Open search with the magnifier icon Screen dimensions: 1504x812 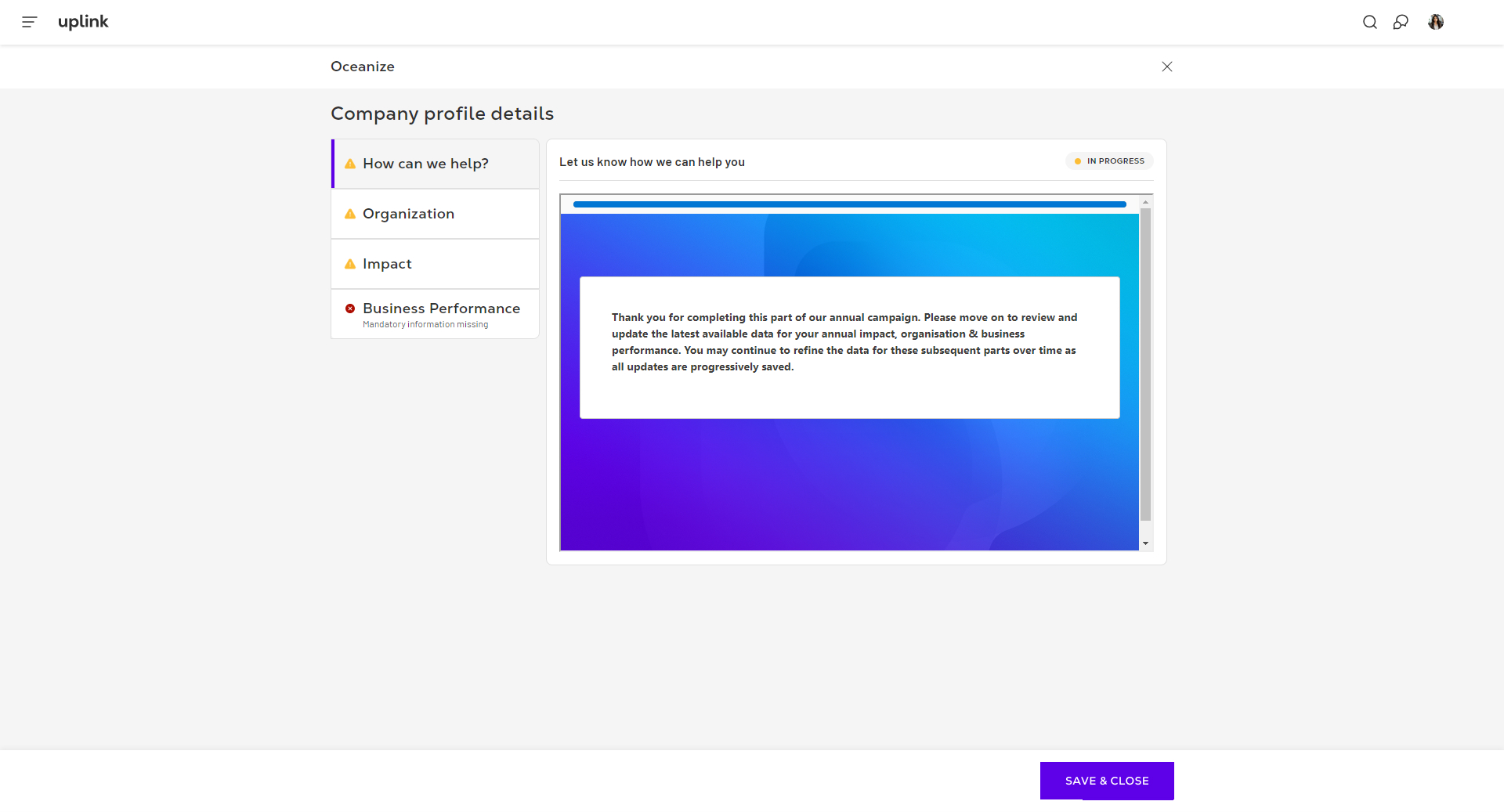click(x=1369, y=22)
